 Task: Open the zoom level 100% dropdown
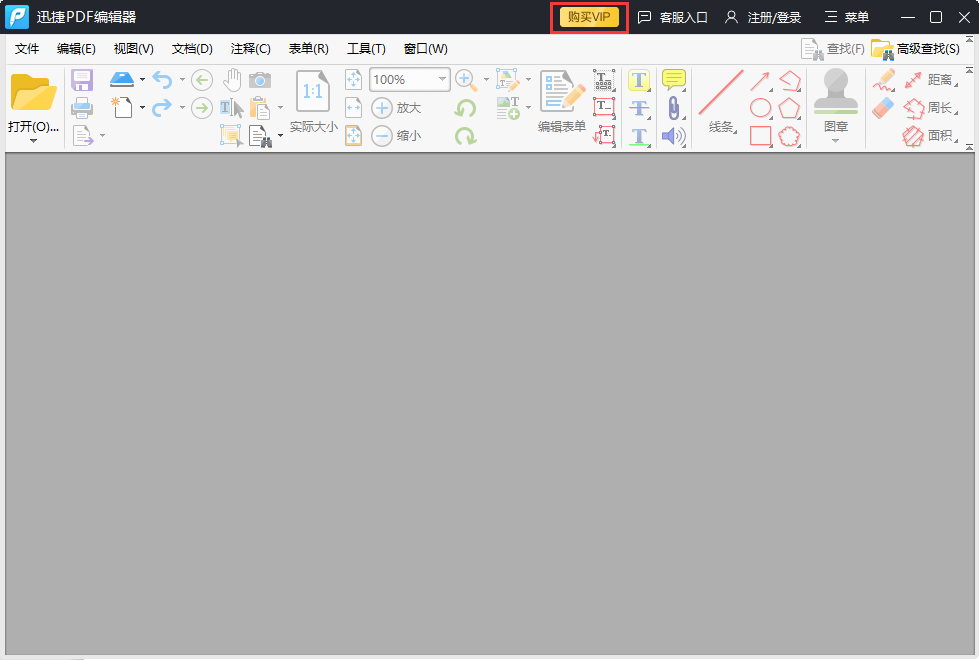coord(442,79)
